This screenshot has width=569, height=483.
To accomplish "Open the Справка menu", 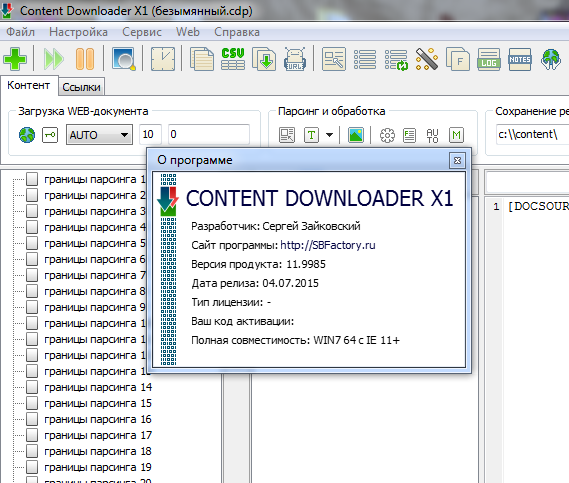I will click(x=237, y=32).
